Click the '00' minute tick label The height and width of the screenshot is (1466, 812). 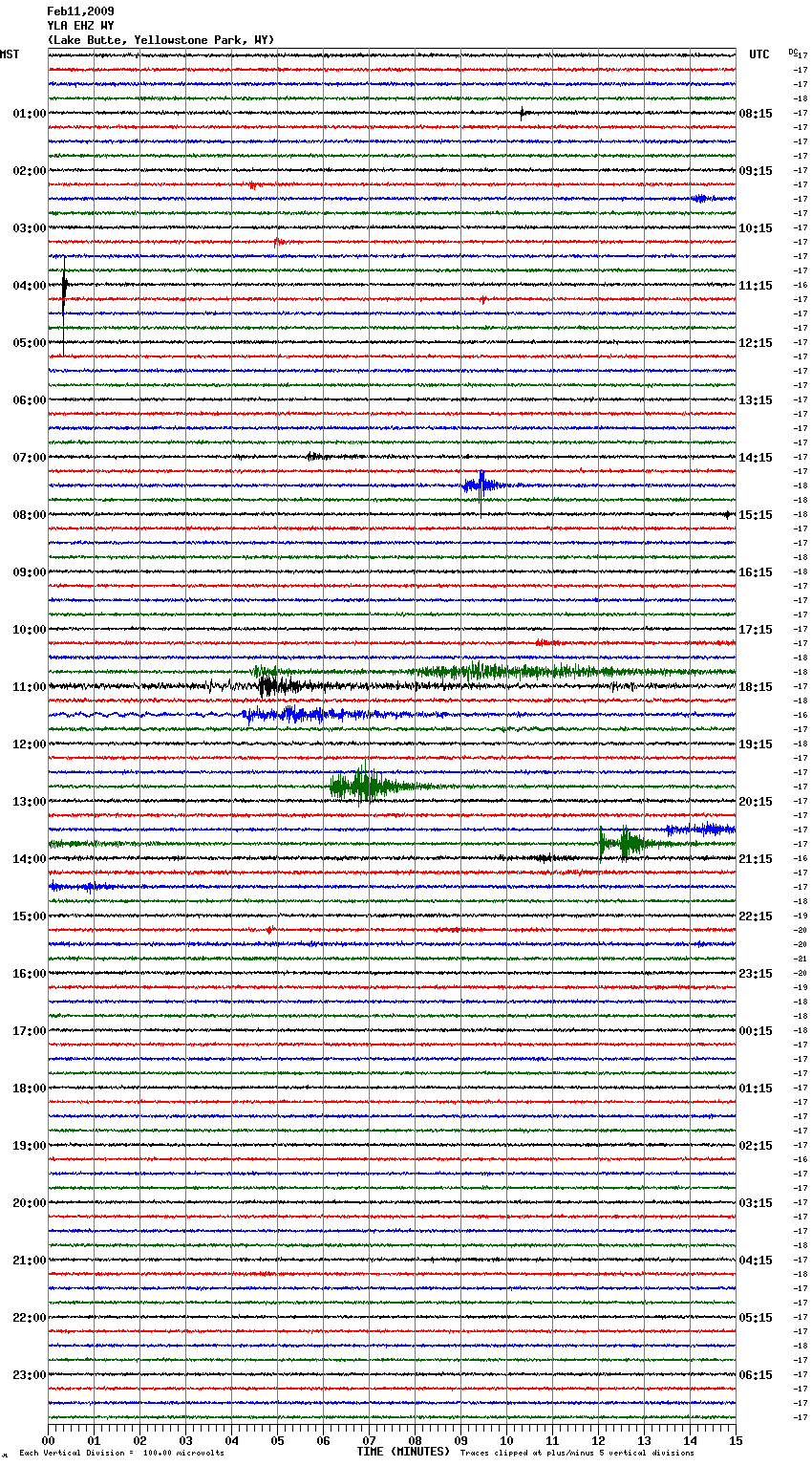click(48, 1440)
